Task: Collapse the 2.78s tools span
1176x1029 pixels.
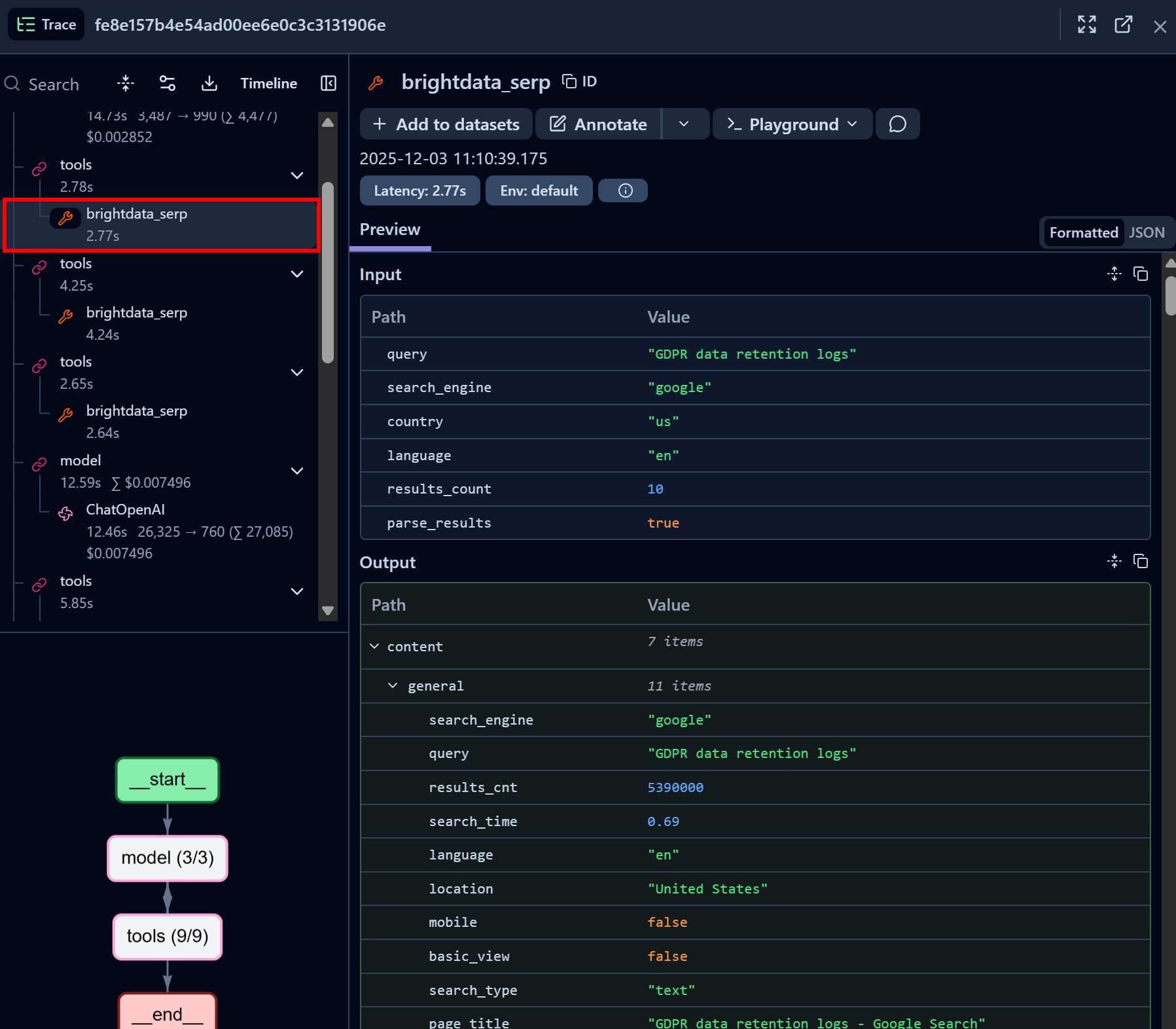Action: point(297,175)
